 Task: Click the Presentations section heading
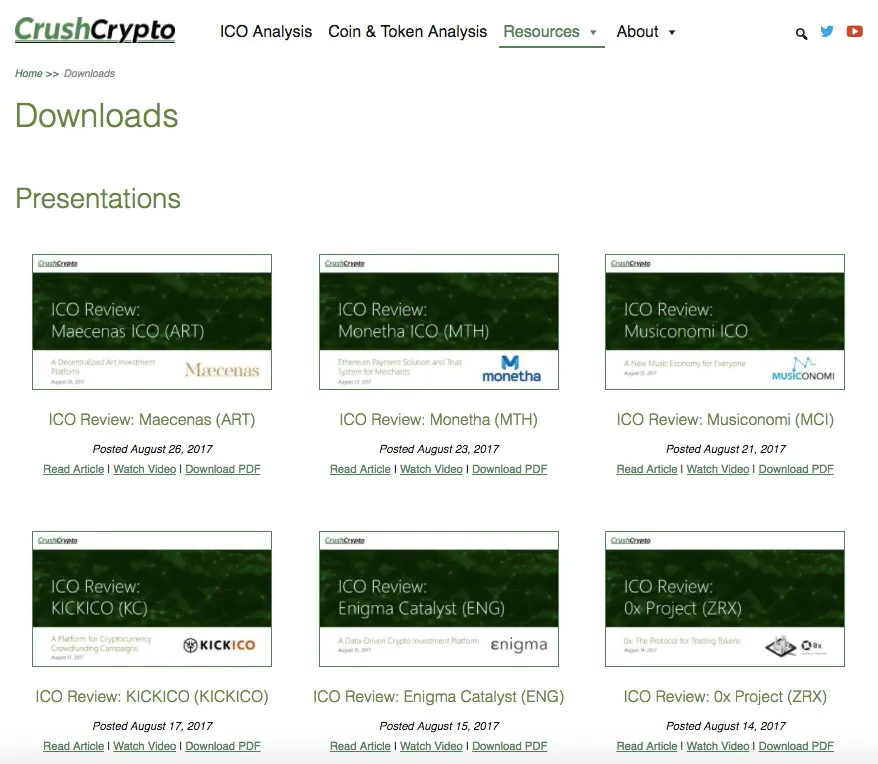(98, 198)
